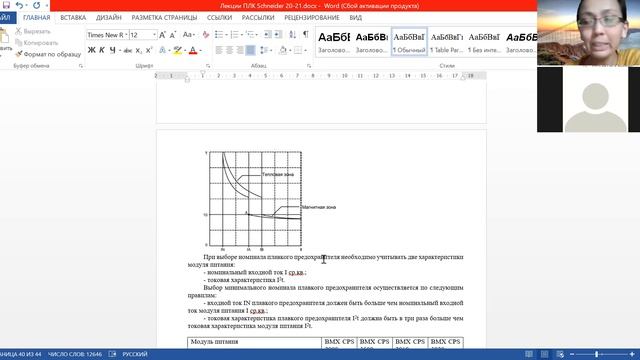Open the font size 12 dropdown
The width and height of the screenshot is (640, 360).
[154, 35]
